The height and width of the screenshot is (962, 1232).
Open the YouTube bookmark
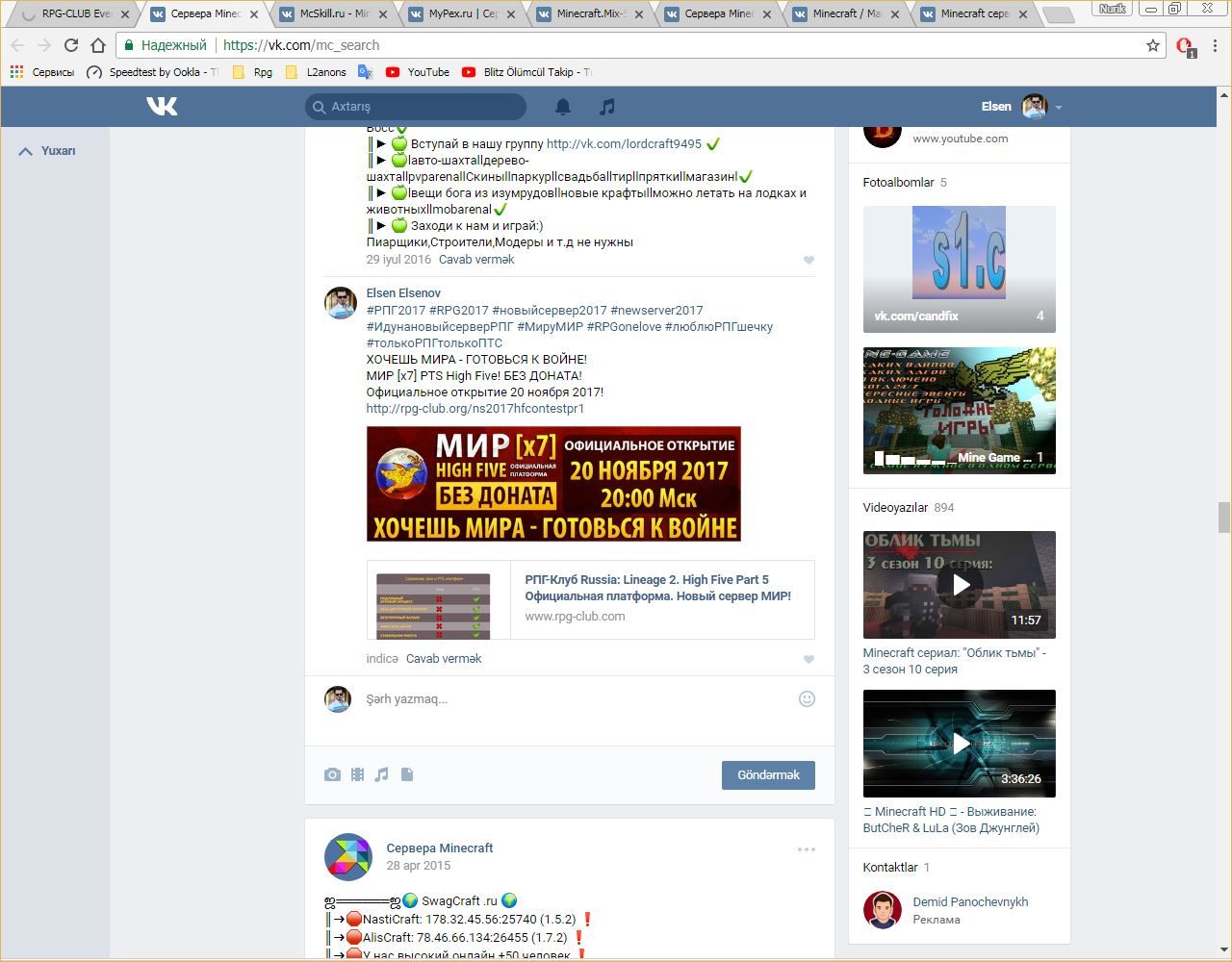(x=418, y=72)
